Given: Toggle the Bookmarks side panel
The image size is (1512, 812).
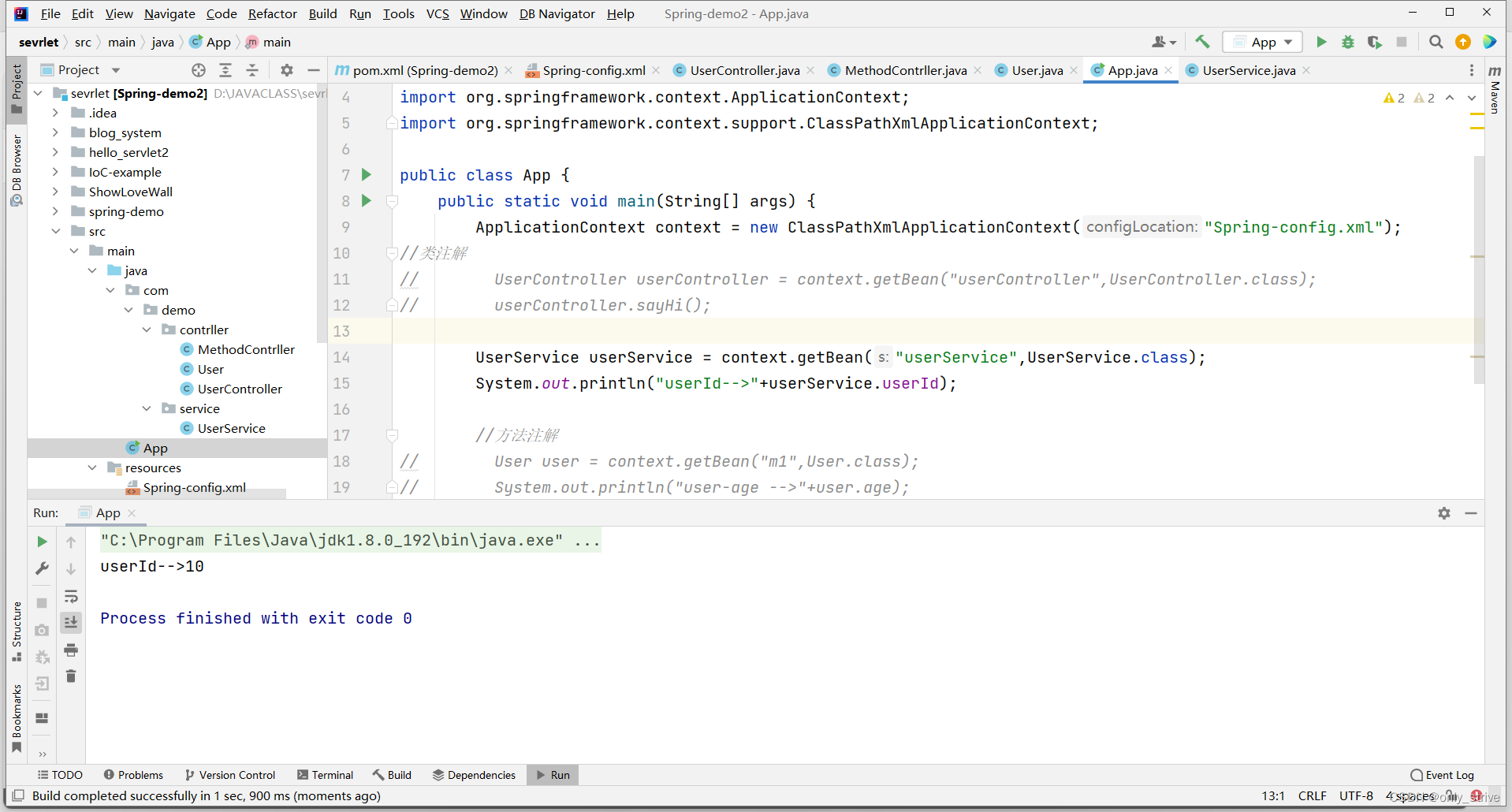Looking at the screenshot, I should [17, 719].
